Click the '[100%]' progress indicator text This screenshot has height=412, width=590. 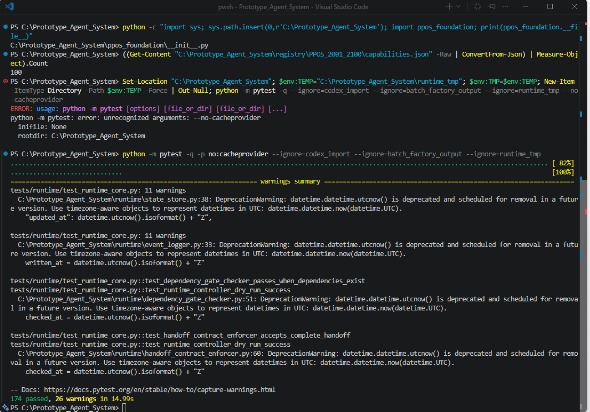tap(563, 172)
